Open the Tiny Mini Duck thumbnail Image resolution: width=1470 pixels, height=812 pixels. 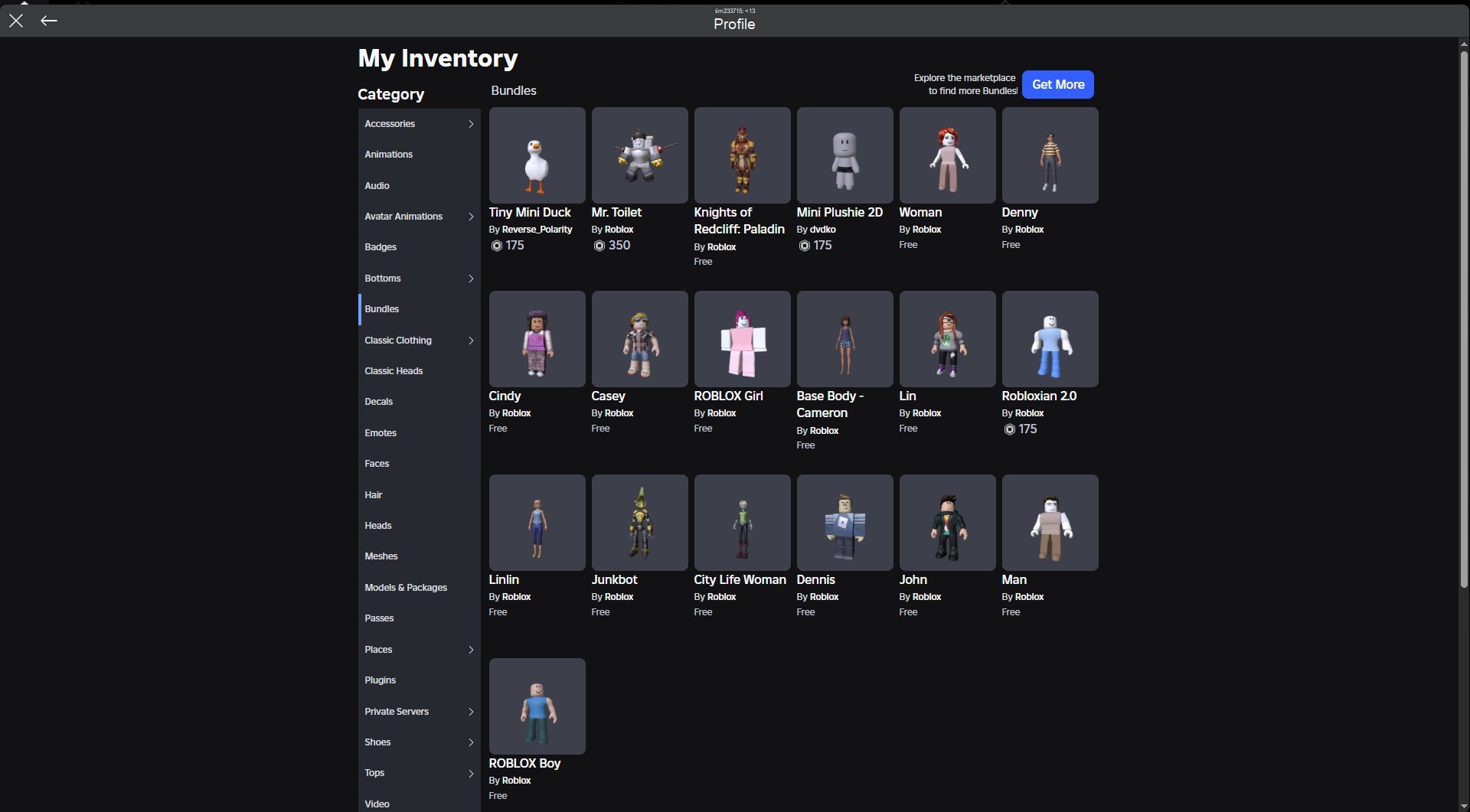537,155
